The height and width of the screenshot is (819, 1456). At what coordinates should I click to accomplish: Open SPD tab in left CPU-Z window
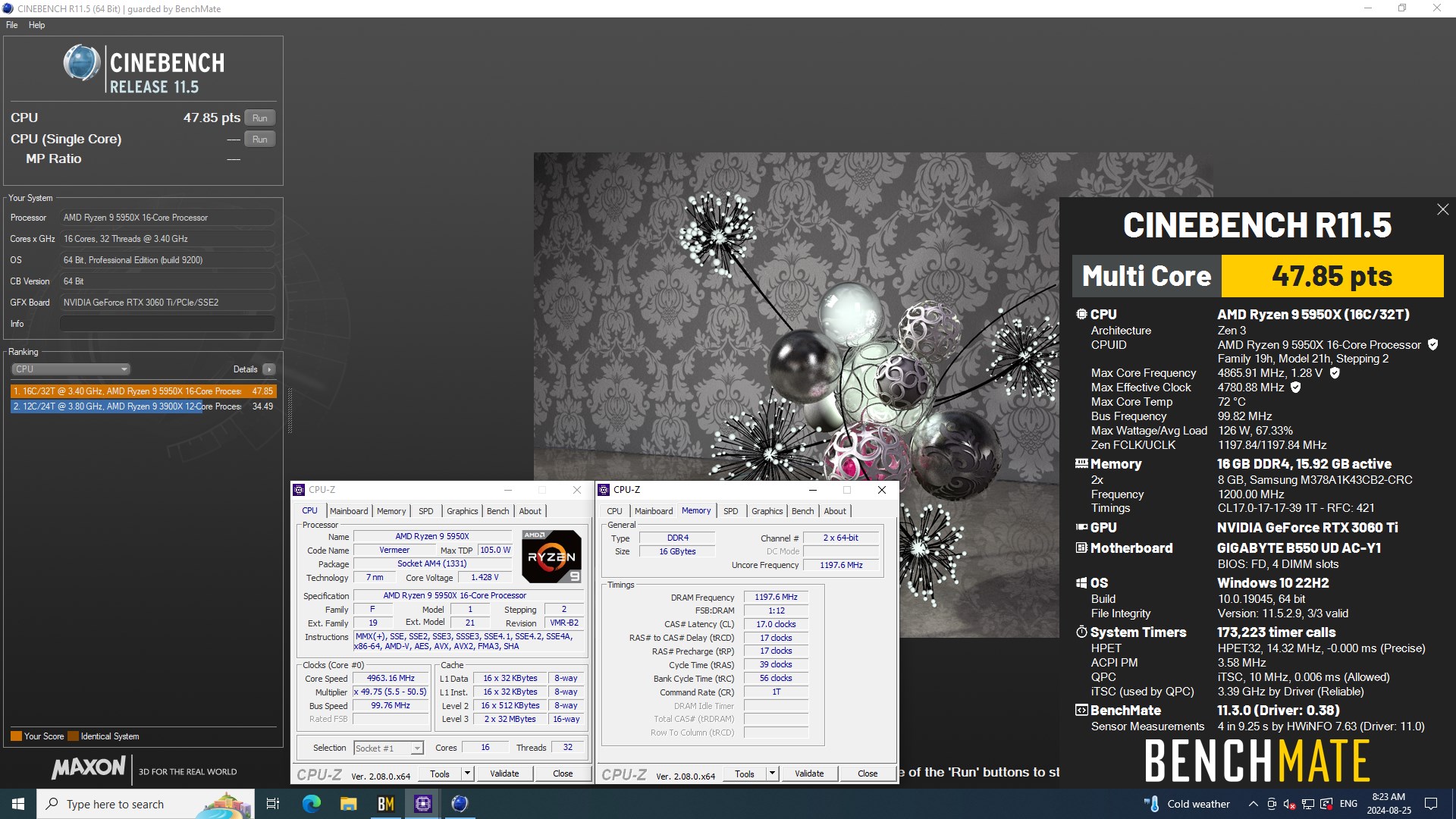pos(426,511)
